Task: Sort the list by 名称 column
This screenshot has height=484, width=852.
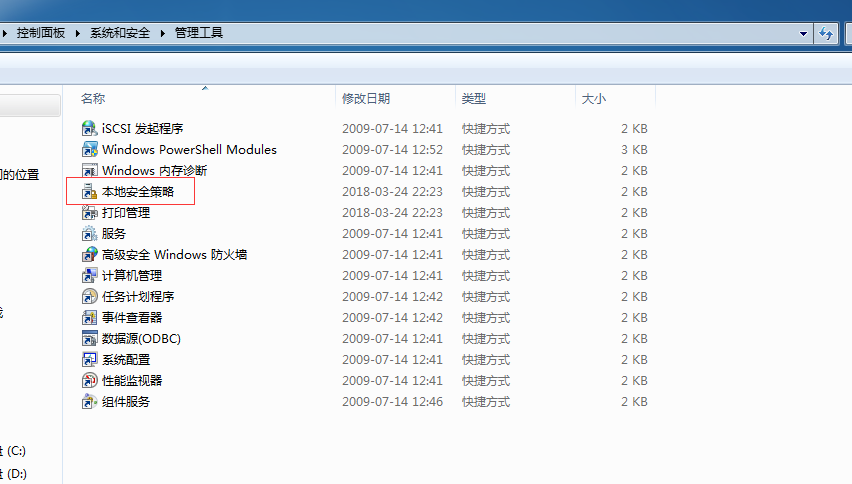Action: click(93, 99)
